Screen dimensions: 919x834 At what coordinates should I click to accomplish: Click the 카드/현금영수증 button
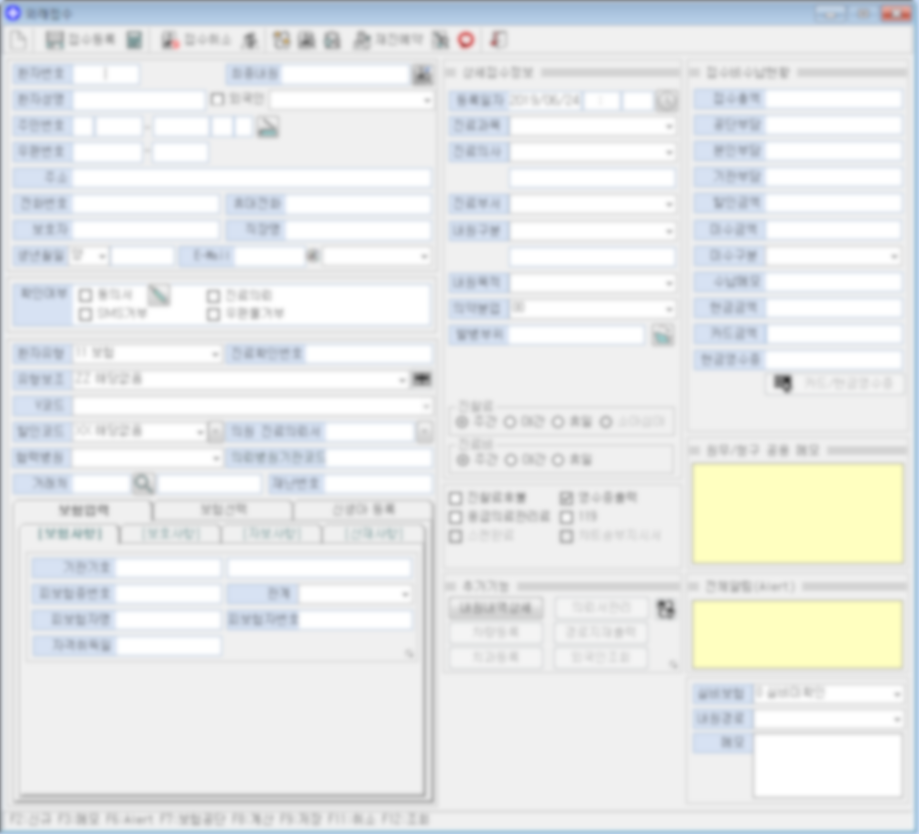click(x=834, y=384)
